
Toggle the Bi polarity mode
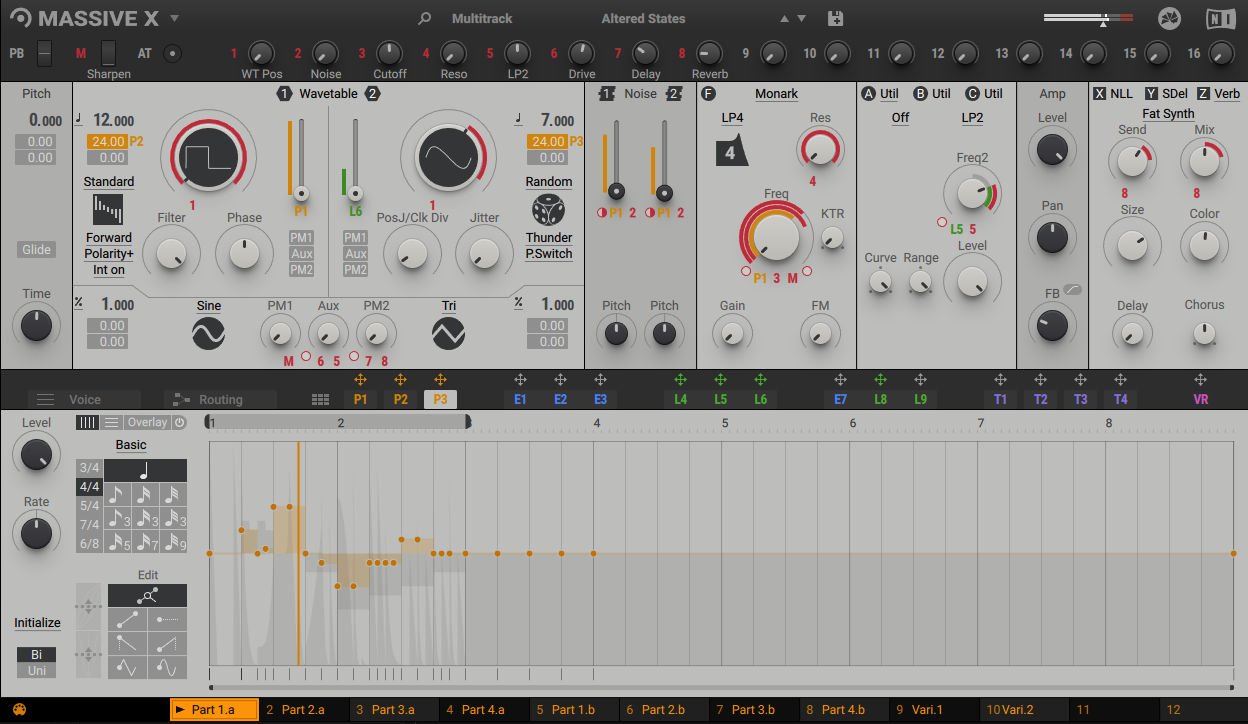pos(37,655)
